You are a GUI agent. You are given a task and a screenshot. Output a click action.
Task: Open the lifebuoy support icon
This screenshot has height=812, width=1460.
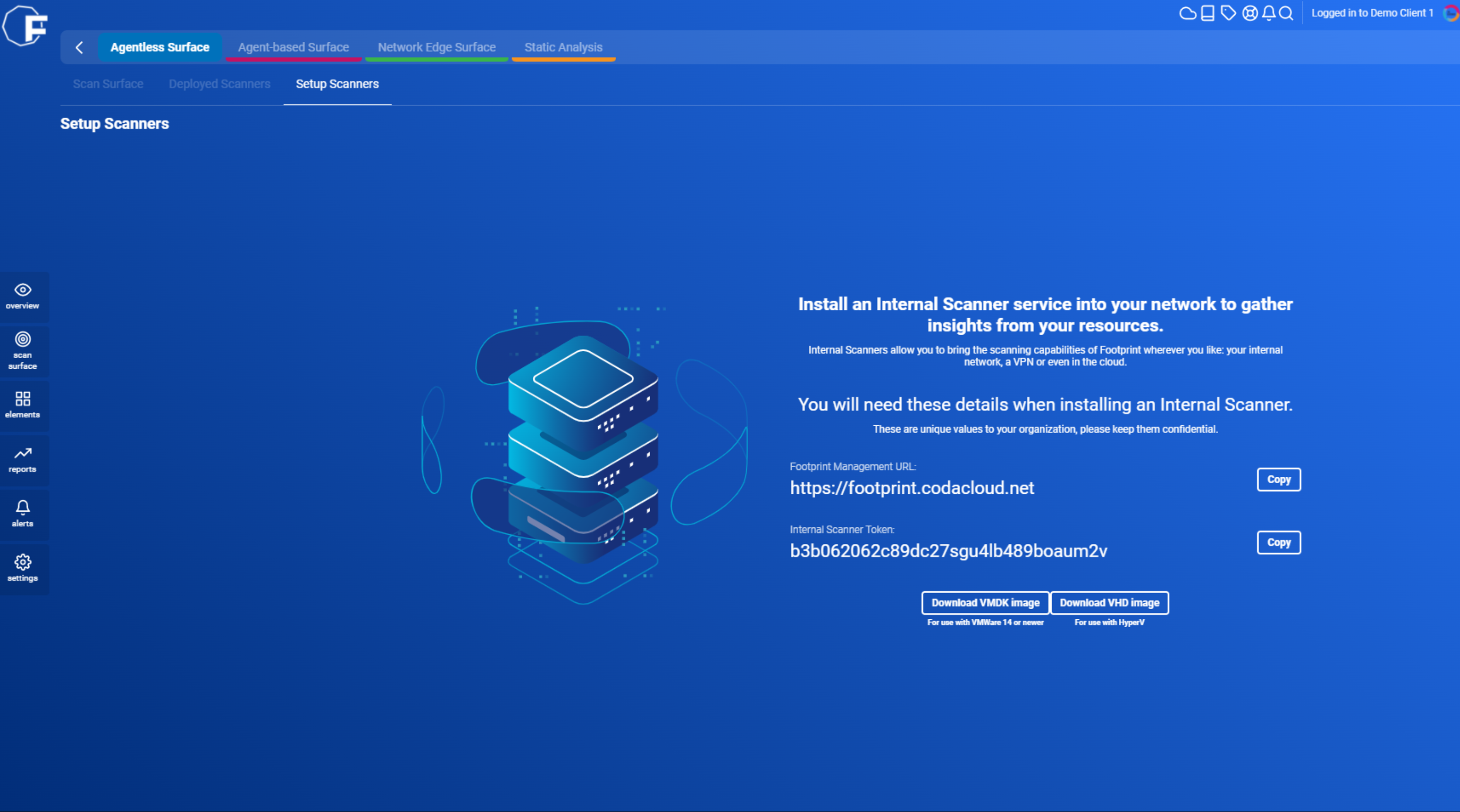(1250, 13)
